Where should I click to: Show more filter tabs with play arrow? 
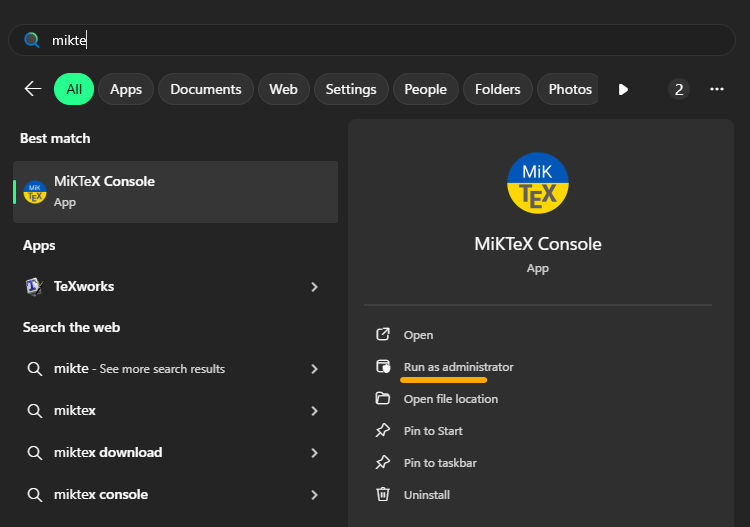pyautogui.click(x=623, y=89)
